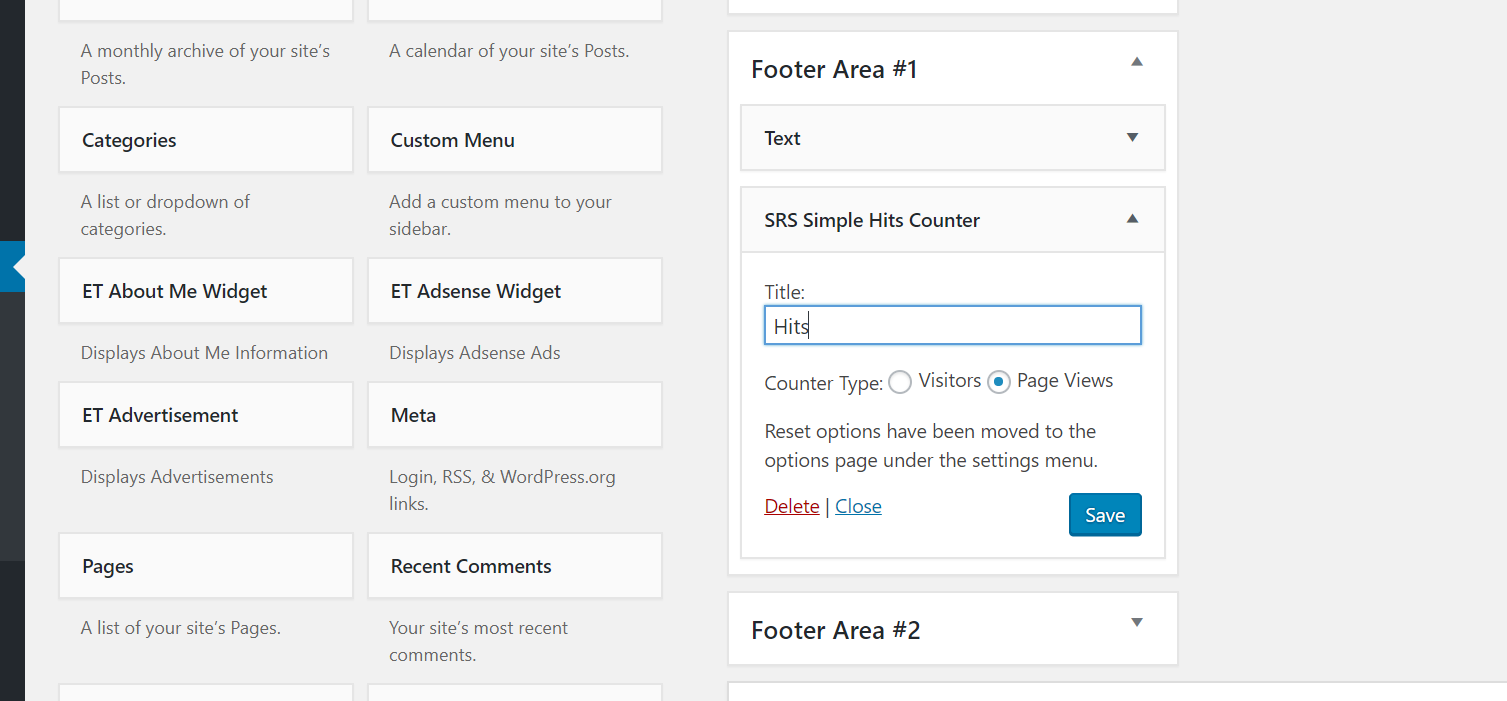Click the admin menu current-item pointer arrow
Screen dimensions: 1507x701
coord(19,266)
